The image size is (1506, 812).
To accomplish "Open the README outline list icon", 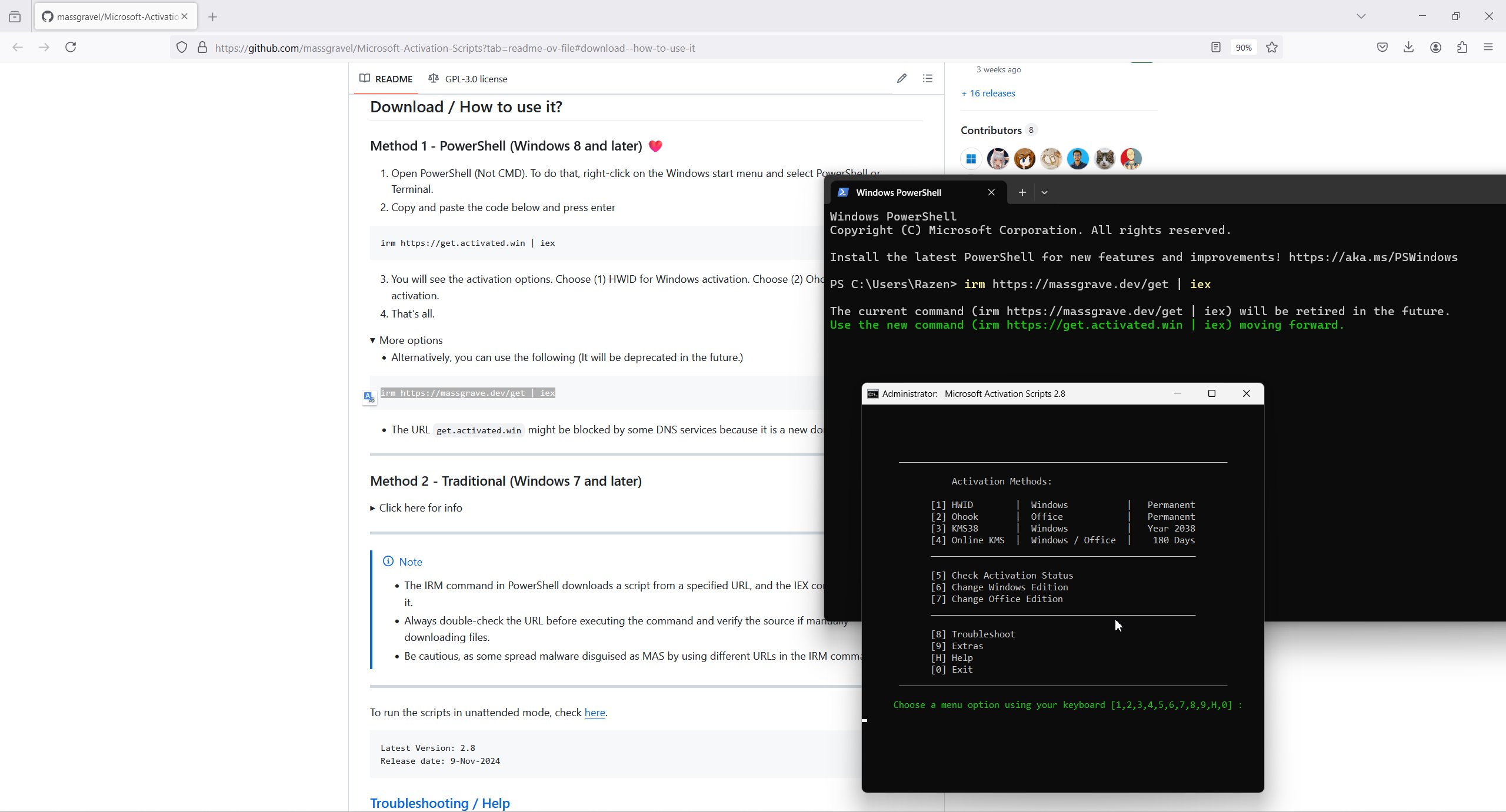I will pyautogui.click(x=928, y=78).
